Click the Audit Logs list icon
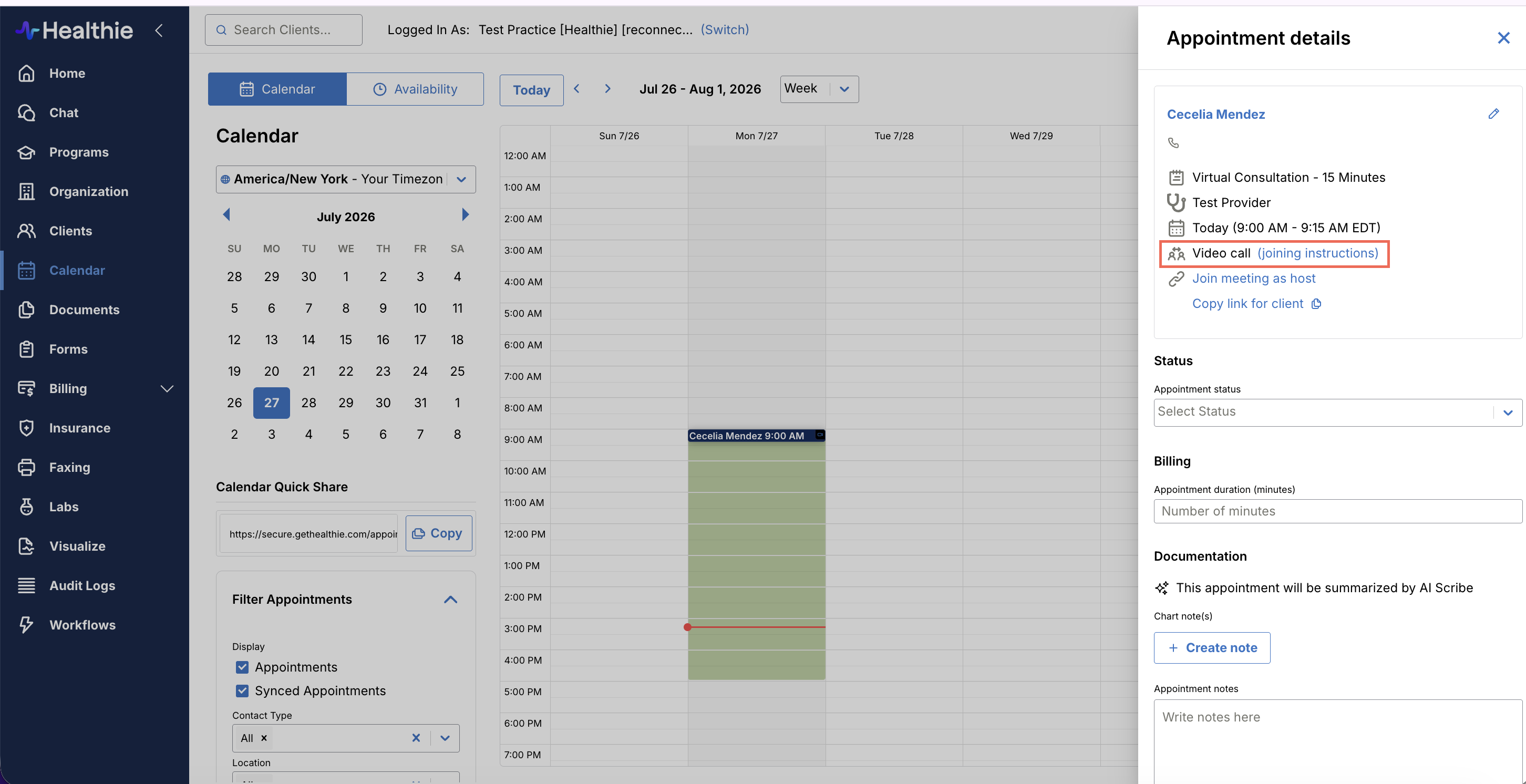 (26, 585)
